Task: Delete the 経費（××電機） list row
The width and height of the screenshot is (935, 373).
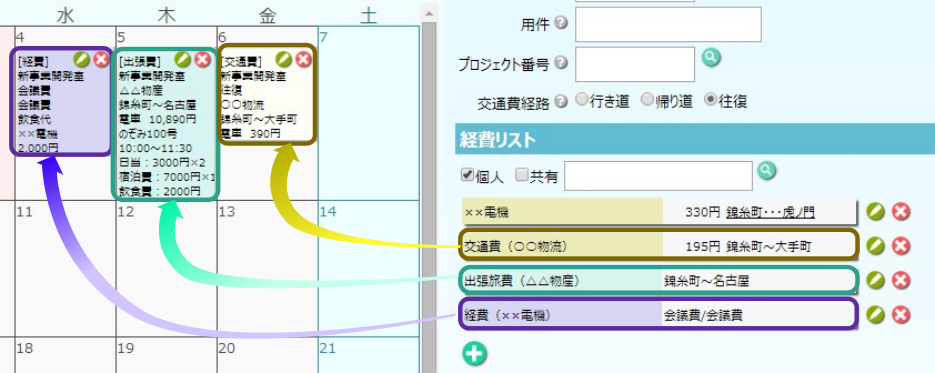Action: [x=901, y=315]
